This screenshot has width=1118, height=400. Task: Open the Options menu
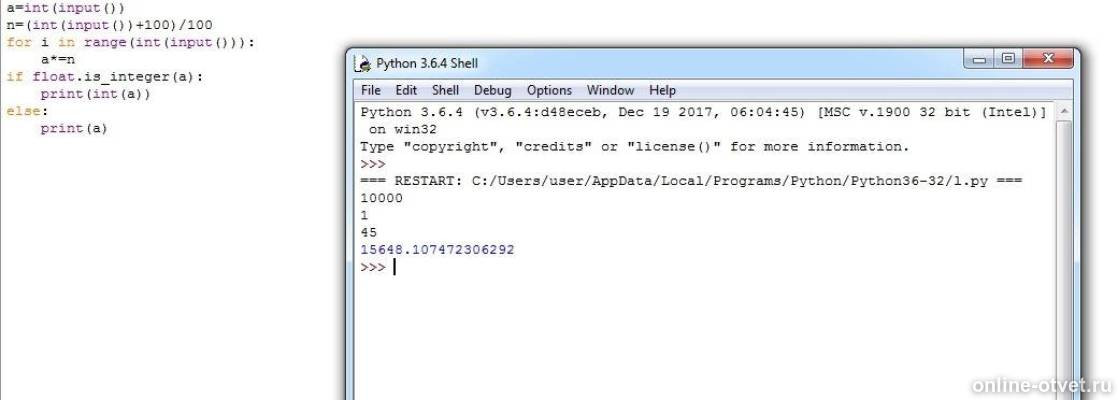click(x=549, y=91)
